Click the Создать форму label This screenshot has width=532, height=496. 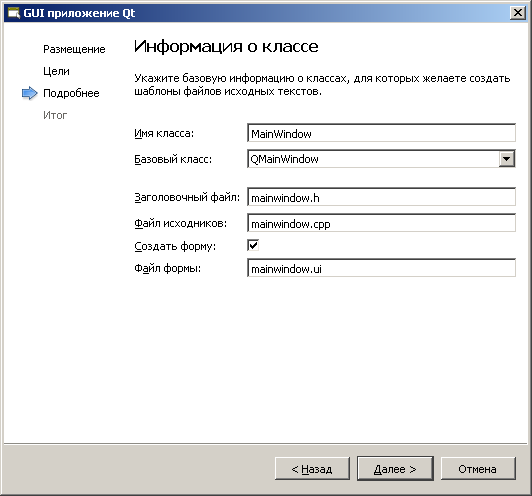175,246
